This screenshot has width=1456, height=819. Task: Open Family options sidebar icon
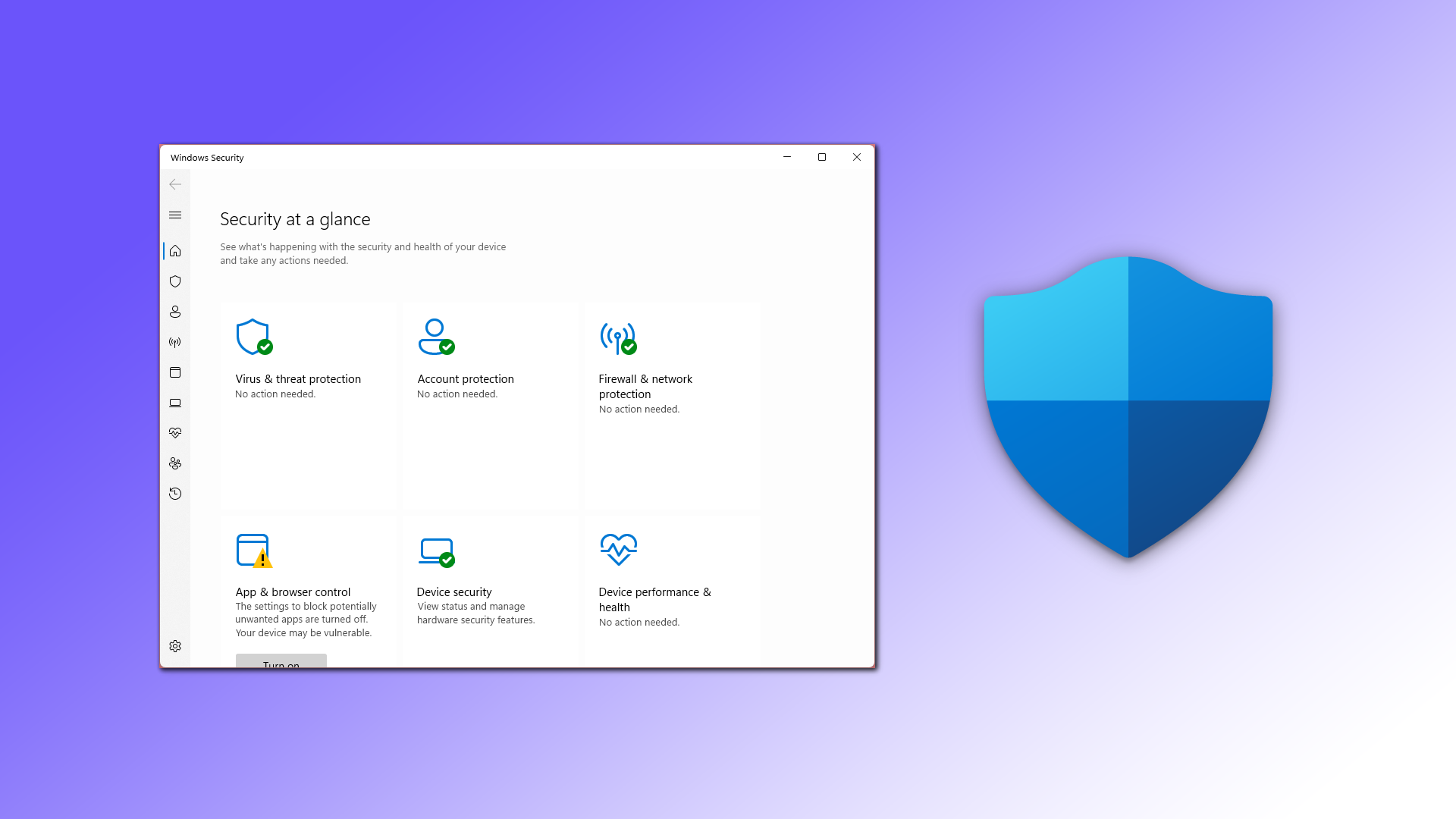point(175,463)
